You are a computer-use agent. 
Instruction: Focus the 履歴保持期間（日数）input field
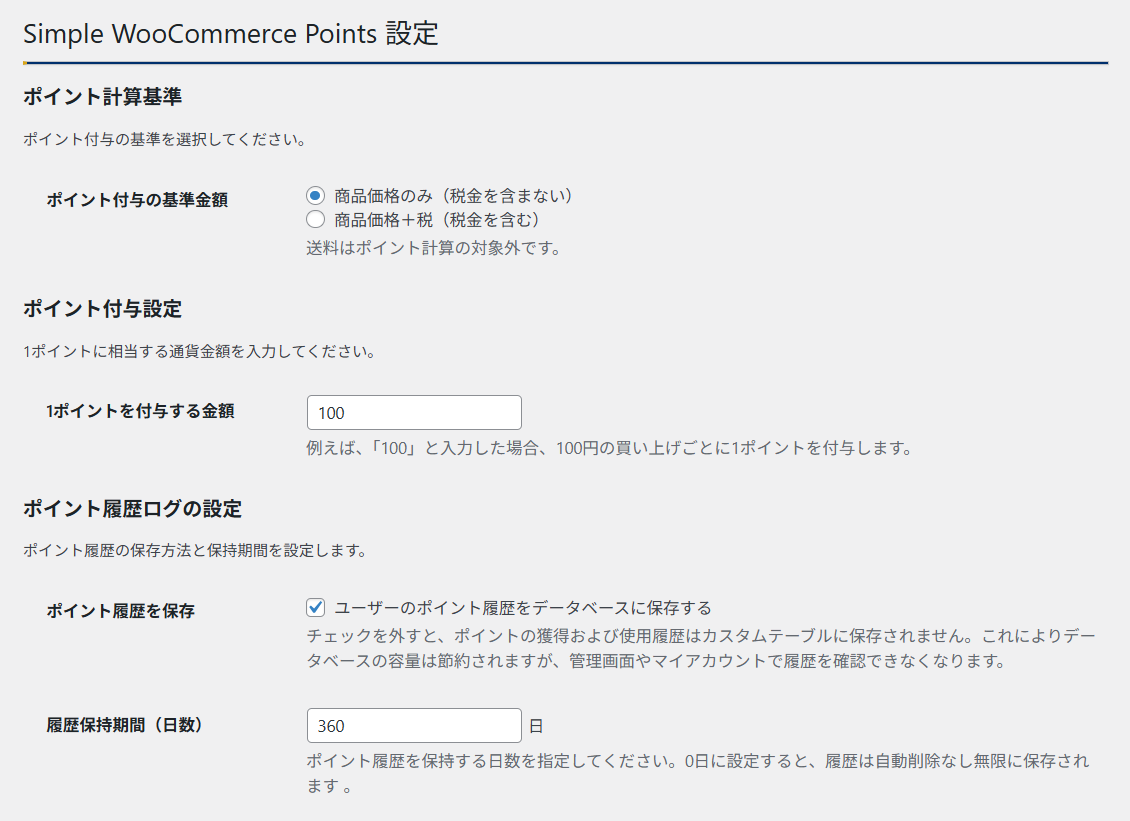click(414, 725)
